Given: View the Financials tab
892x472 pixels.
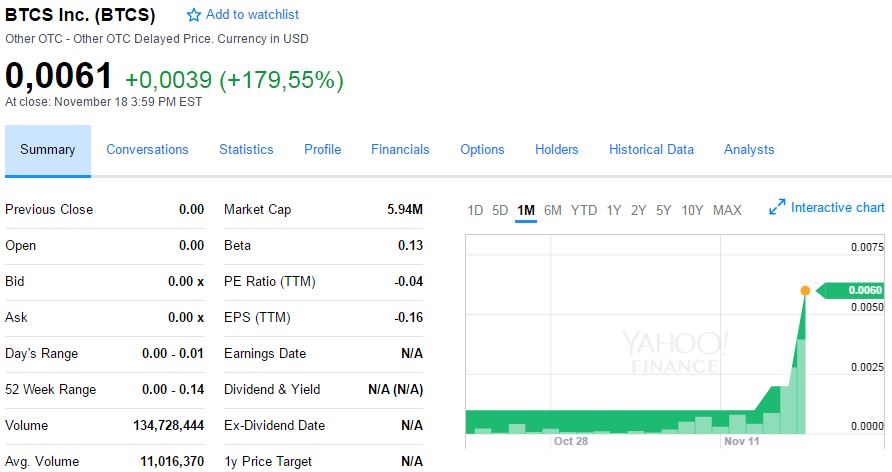Looking at the screenshot, I should [400, 150].
